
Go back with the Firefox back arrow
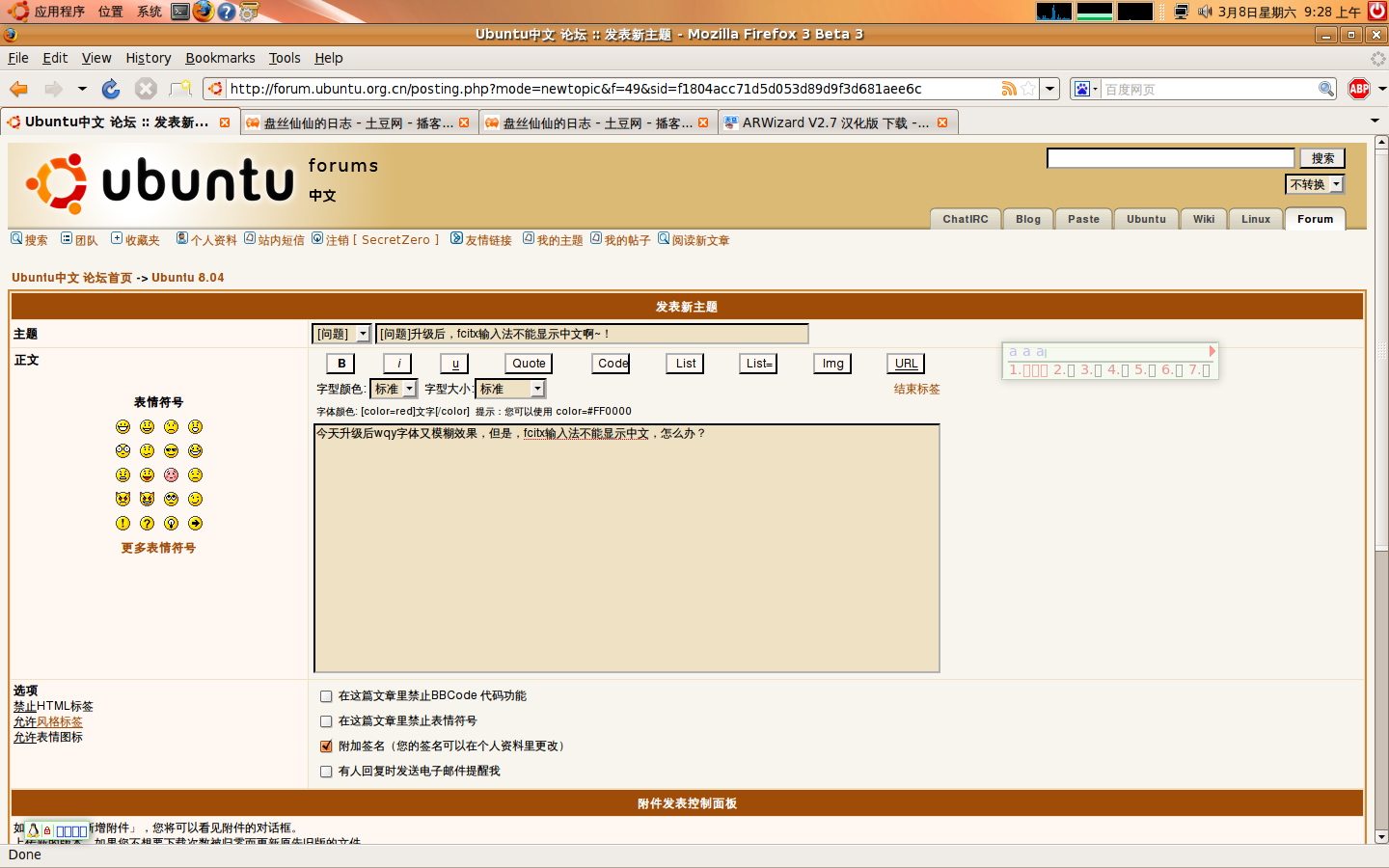(18, 89)
